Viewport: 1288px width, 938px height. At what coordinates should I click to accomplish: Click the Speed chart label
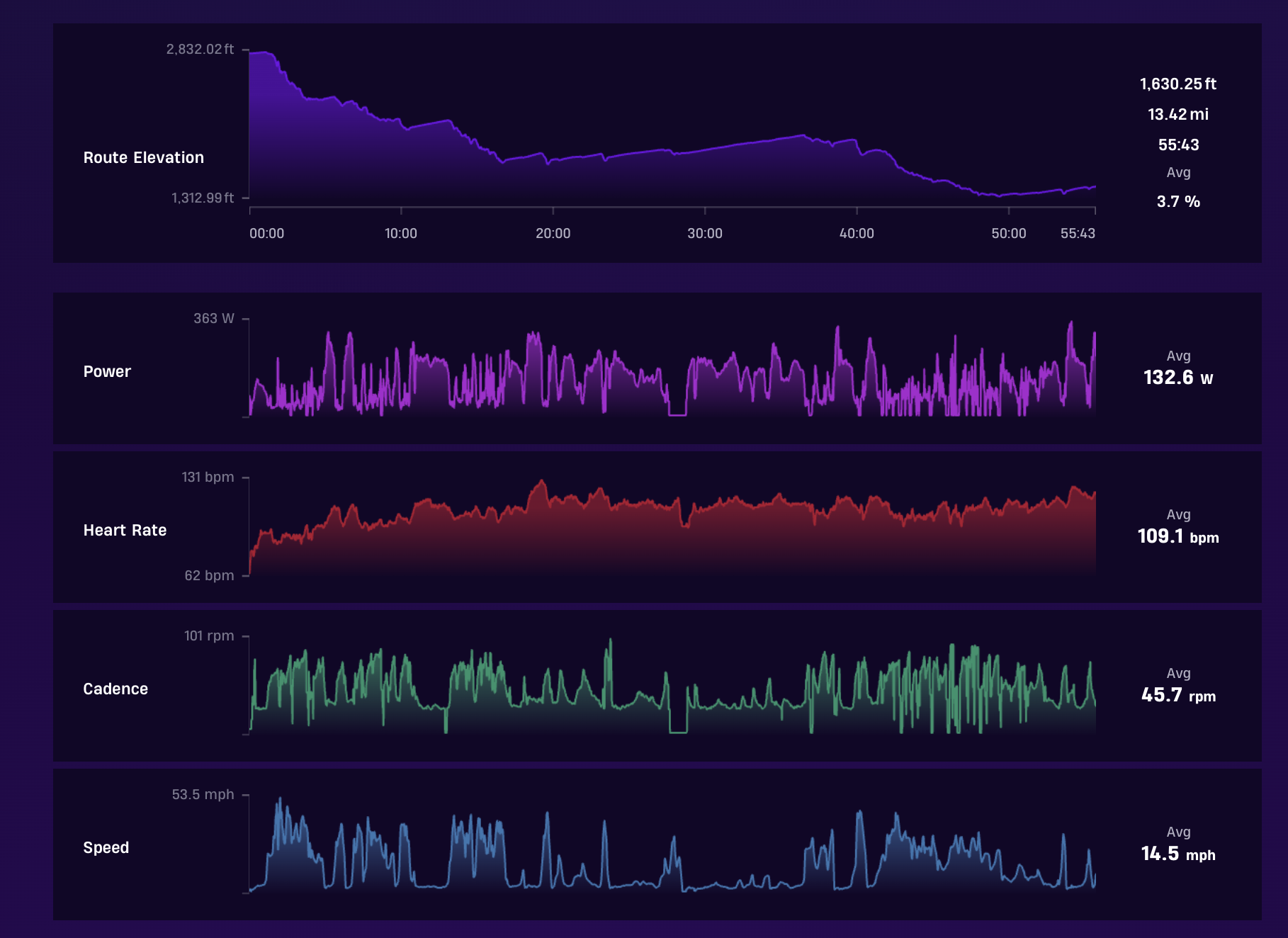point(106,847)
